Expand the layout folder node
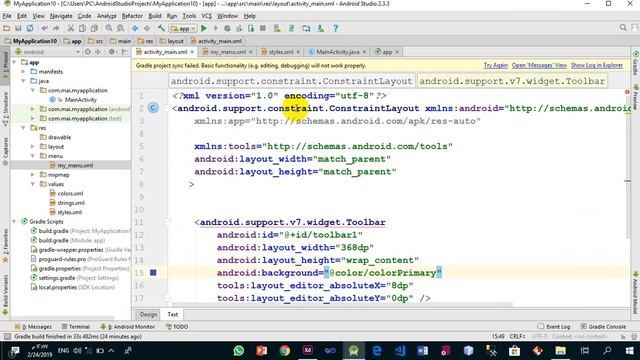Screen dimensions: 640x360 (x=33, y=147)
